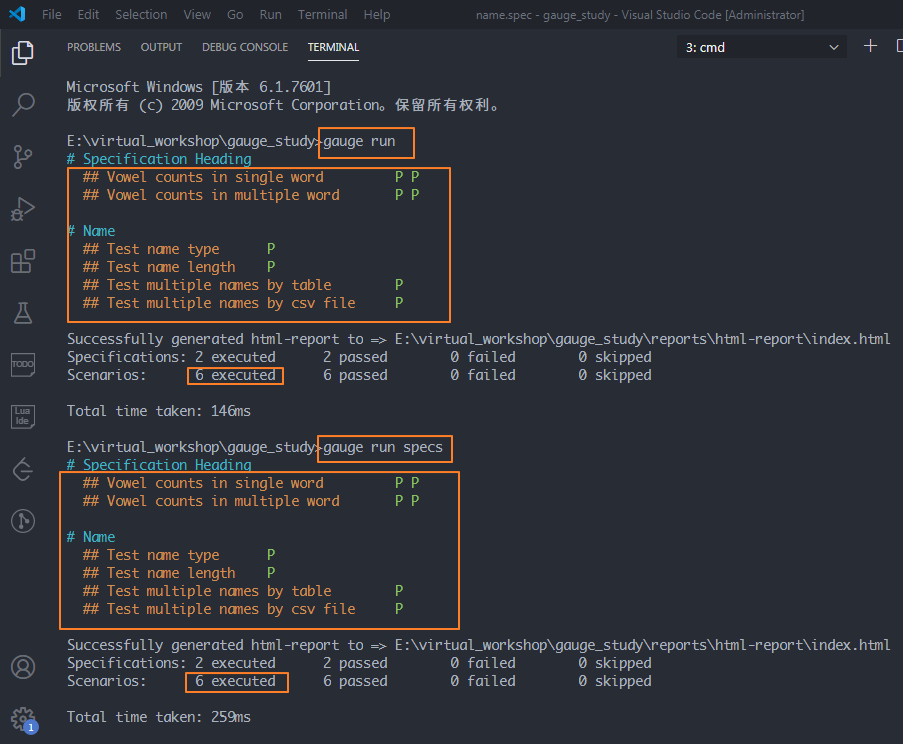Open the terminal selector dropdown 3: cmd
Screen dimensions: 903x744
(x=761, y=47)
